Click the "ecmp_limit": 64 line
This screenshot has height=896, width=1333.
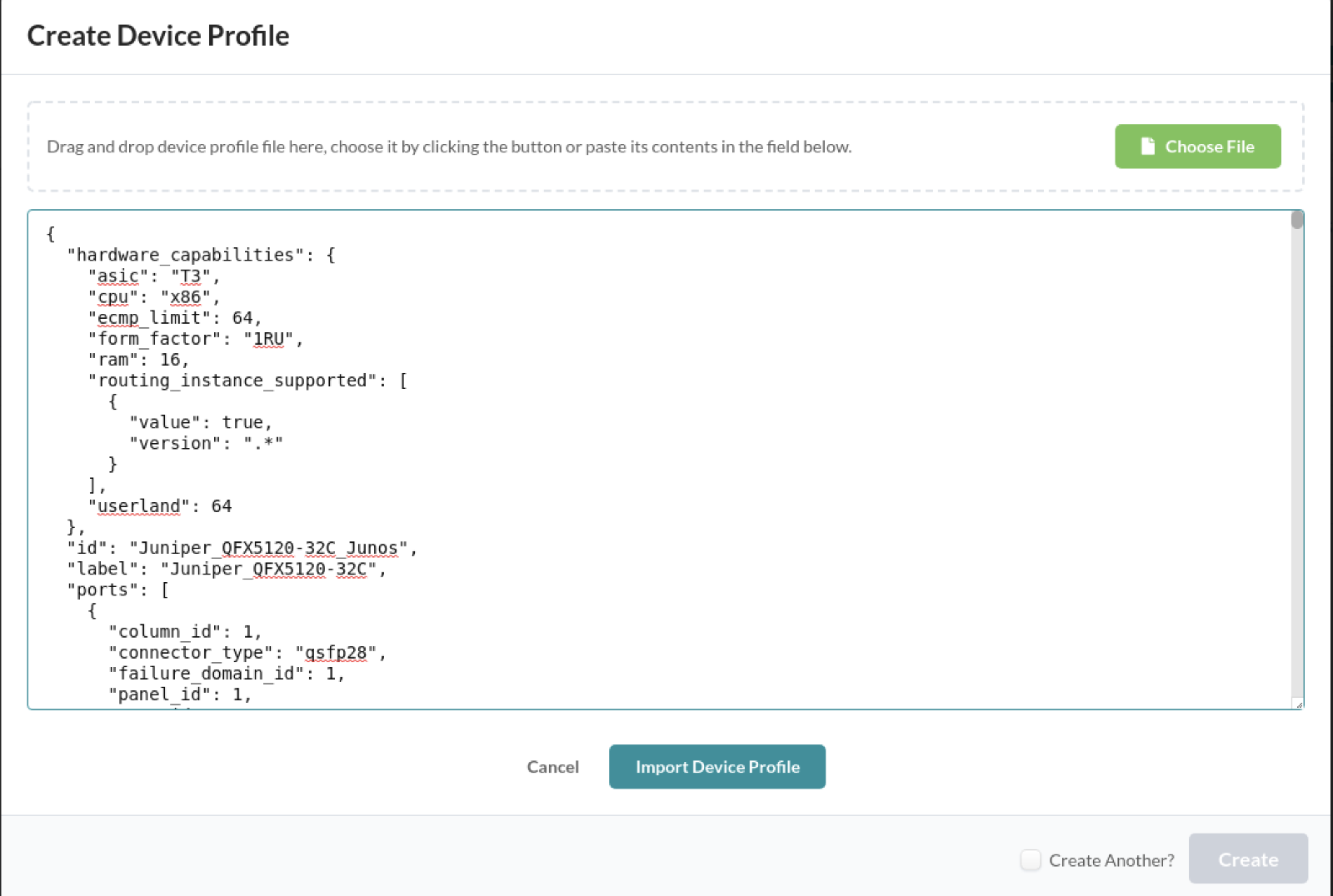pos(174,318)
